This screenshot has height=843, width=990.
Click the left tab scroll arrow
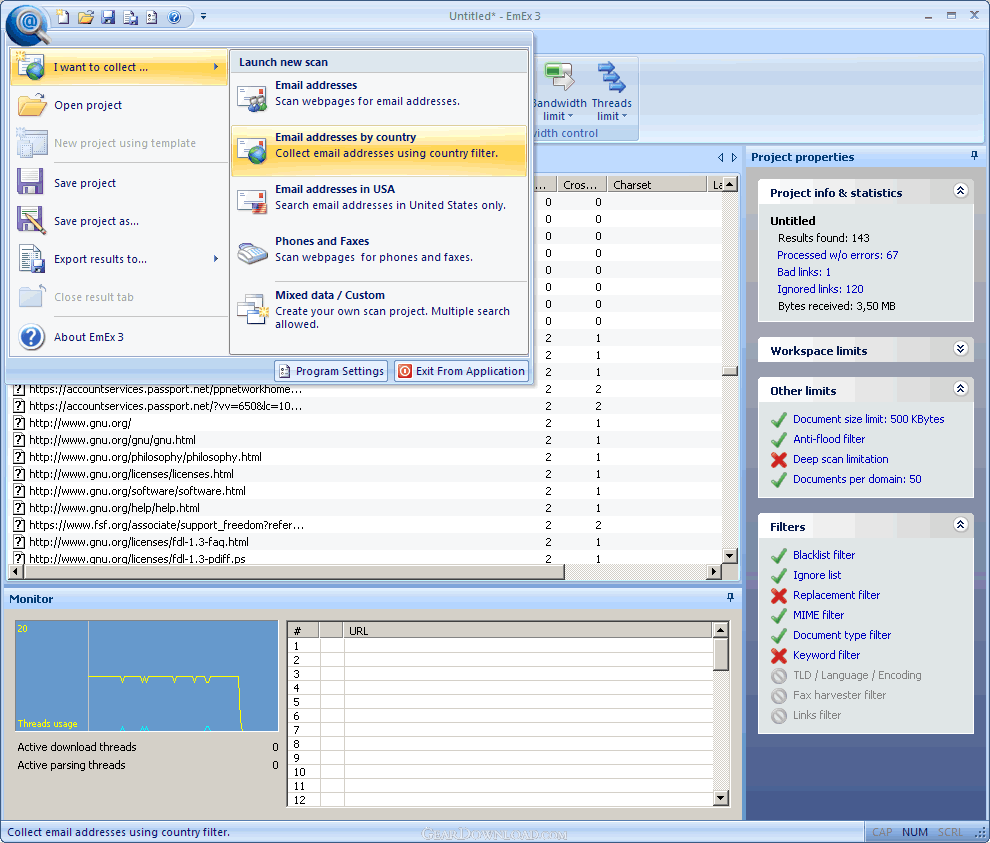[x=720, y=157]
